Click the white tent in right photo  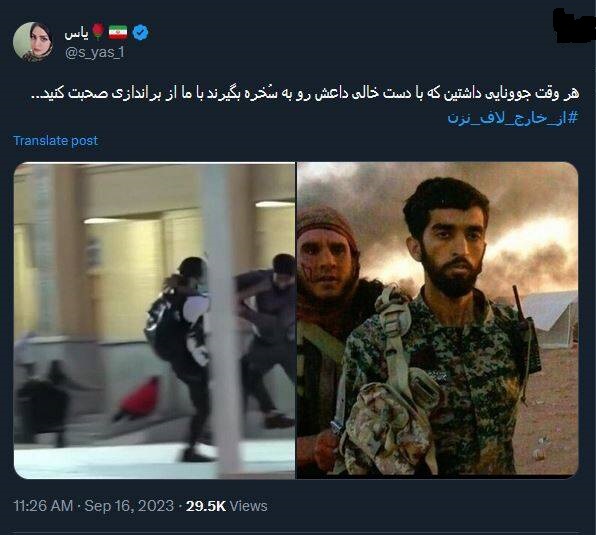pyautogui.click(x=550, y=319)
